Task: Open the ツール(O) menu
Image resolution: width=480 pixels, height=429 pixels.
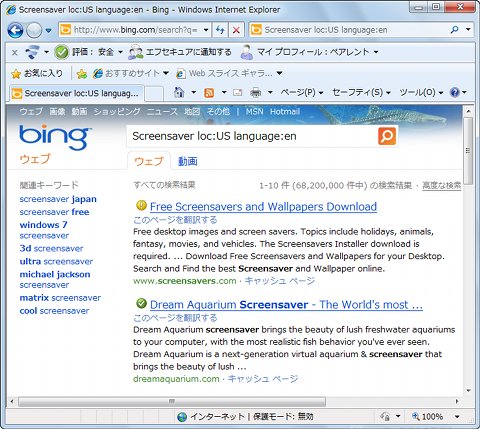Action: tap(421, 92)
